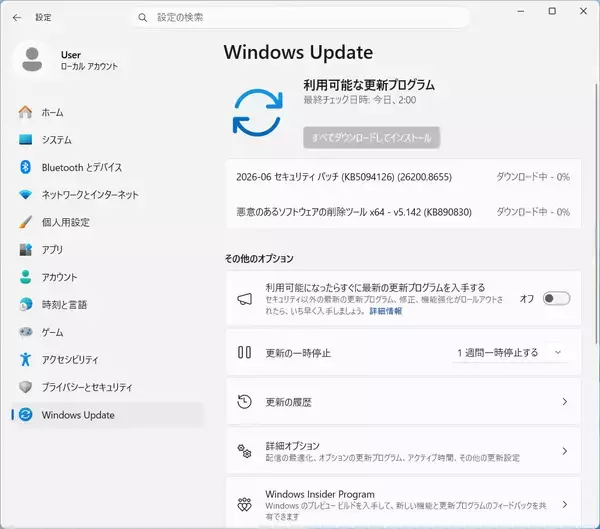Image resolution: width=600 pixels, height=529 pixels.
Task: Click the ホーム house icon
Action: tap(26, 112)
